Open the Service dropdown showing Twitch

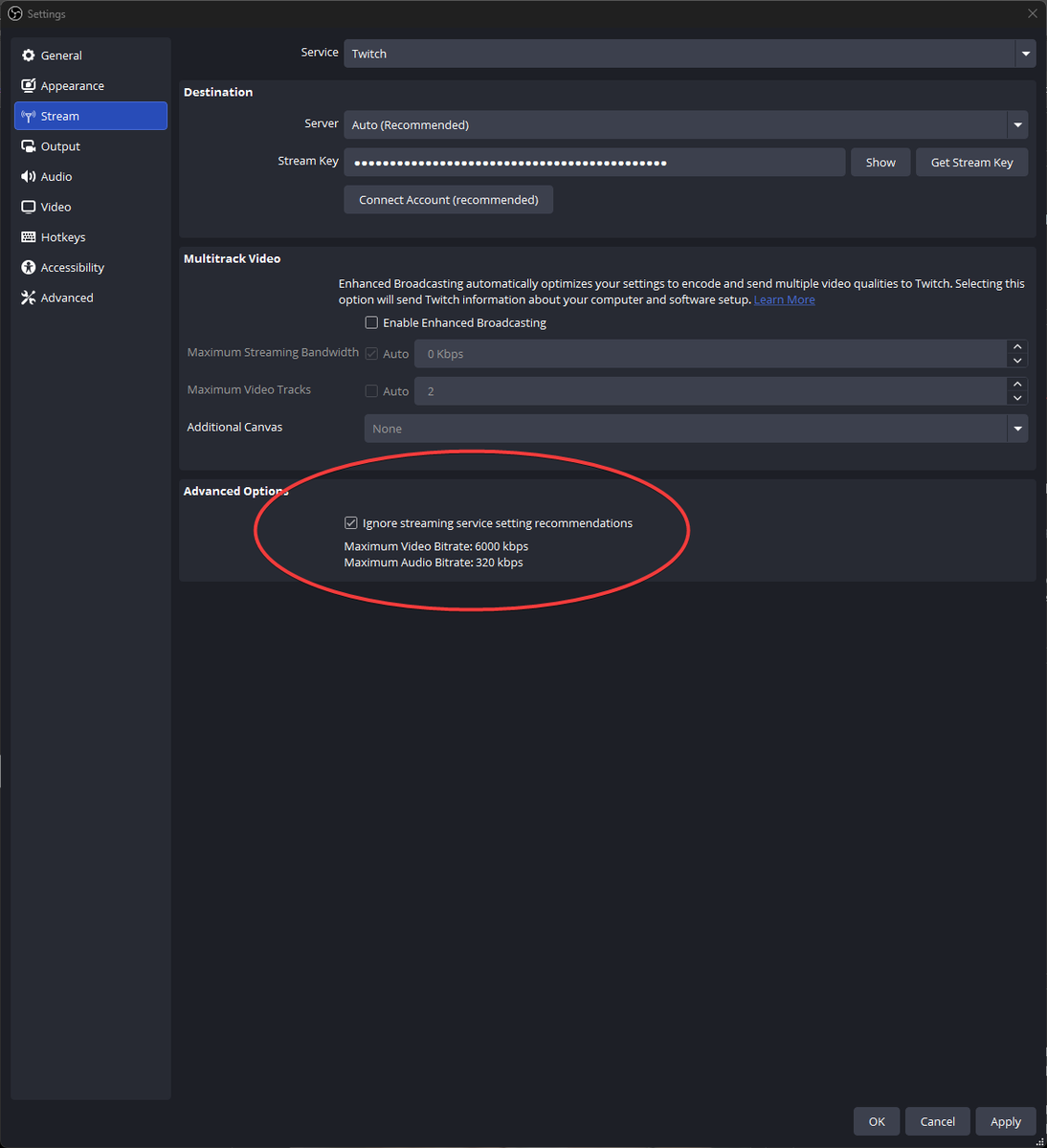tap(689, 54)
